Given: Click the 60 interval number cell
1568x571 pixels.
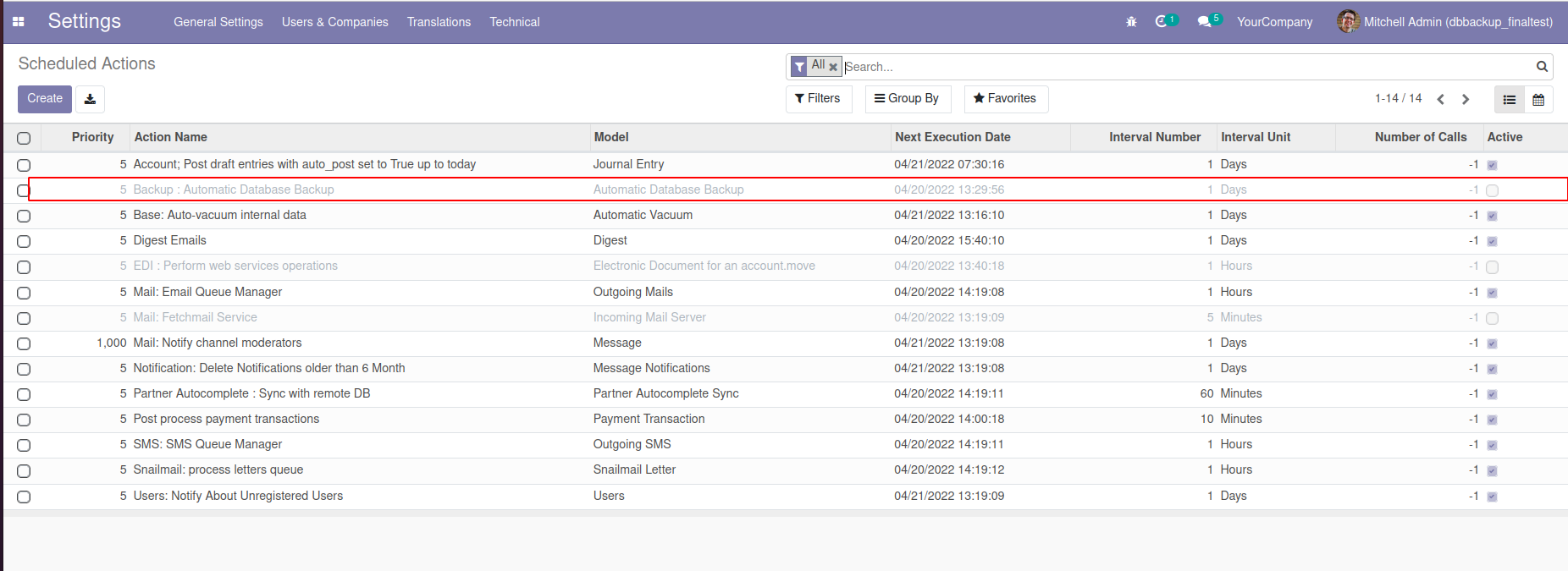Looking at the screenshot, I should coord(1206,393).
